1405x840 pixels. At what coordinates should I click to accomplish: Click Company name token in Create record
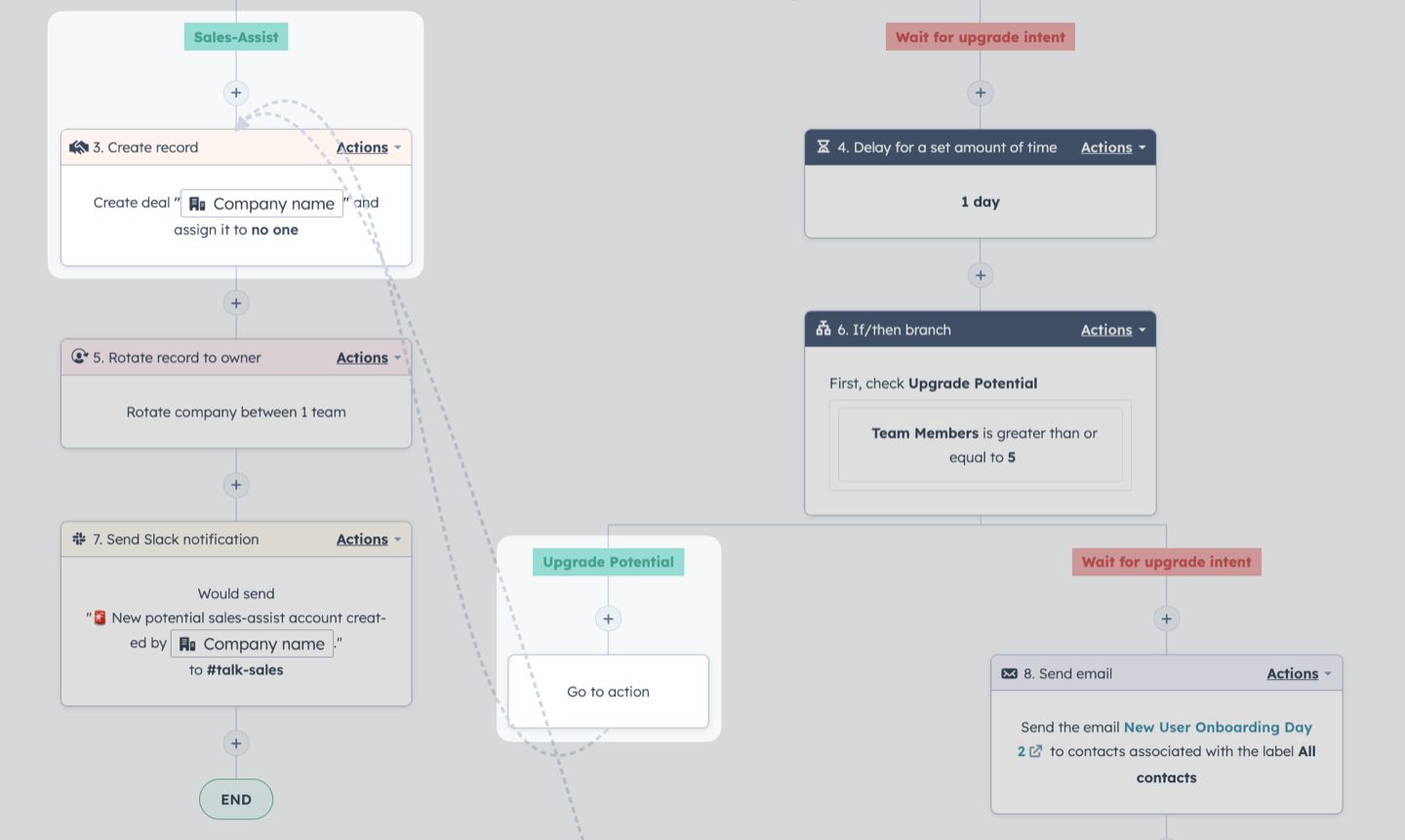click(x=262, y=203)
